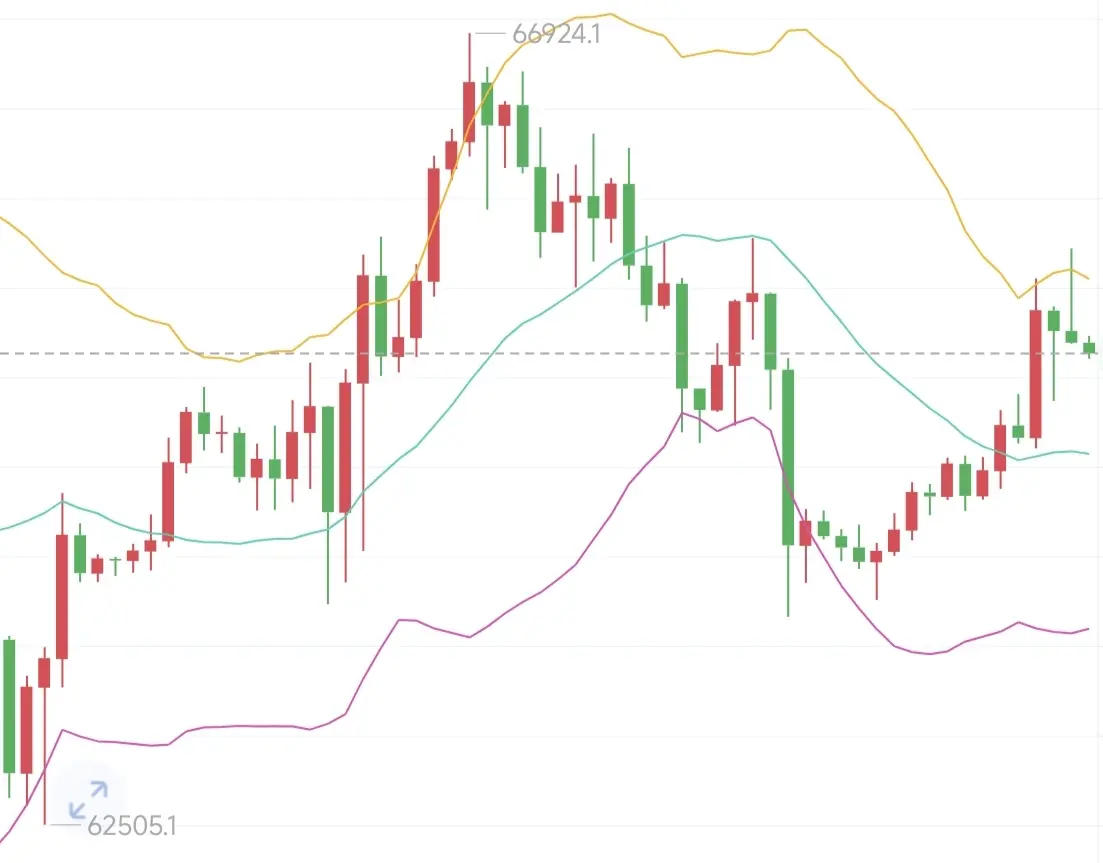The height and width of the screenshot is (863, 1103).
Task: Click the red candle marked with 66924.1 high
Action: click(469, 111)
